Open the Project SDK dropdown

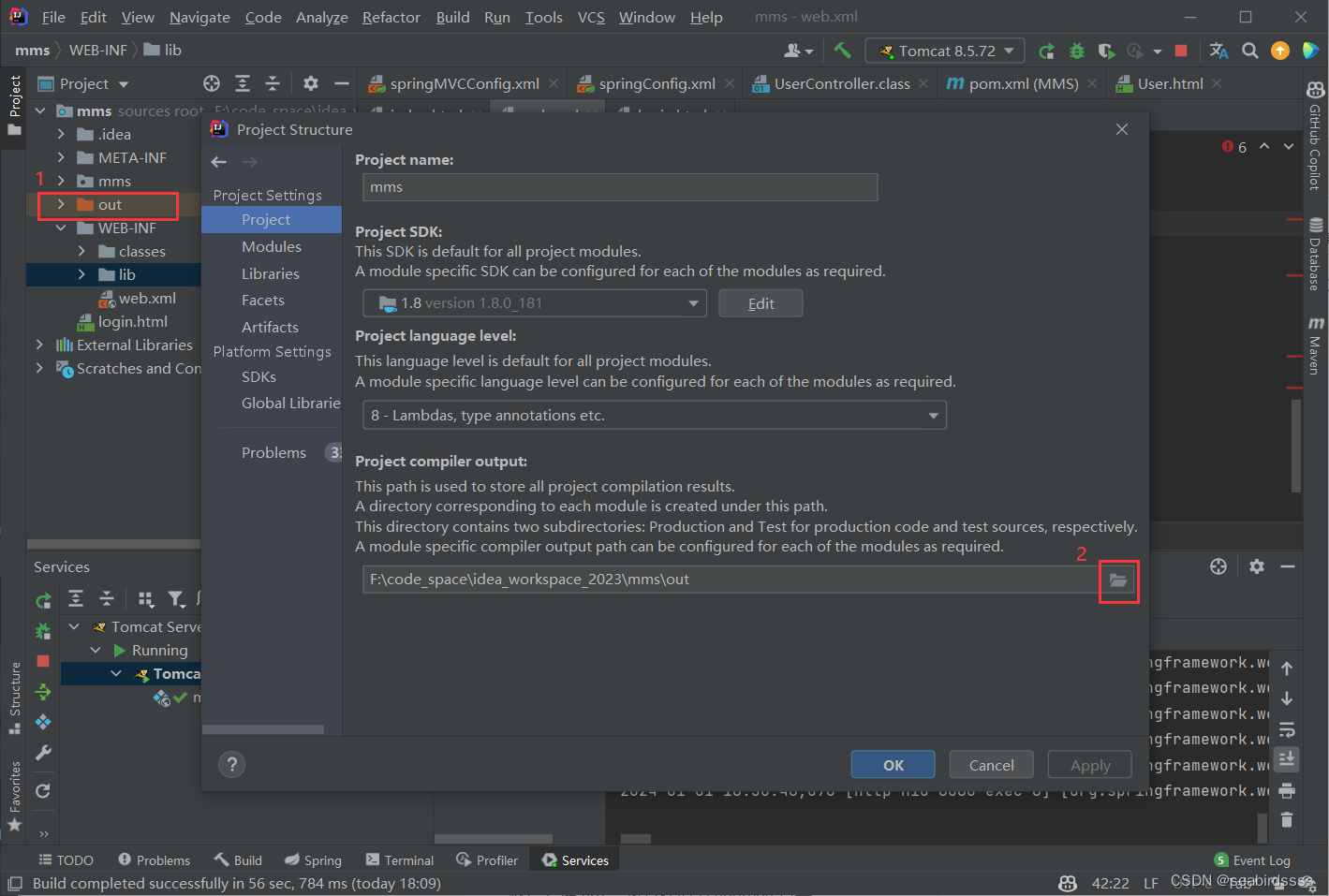(x=534, y=303)
